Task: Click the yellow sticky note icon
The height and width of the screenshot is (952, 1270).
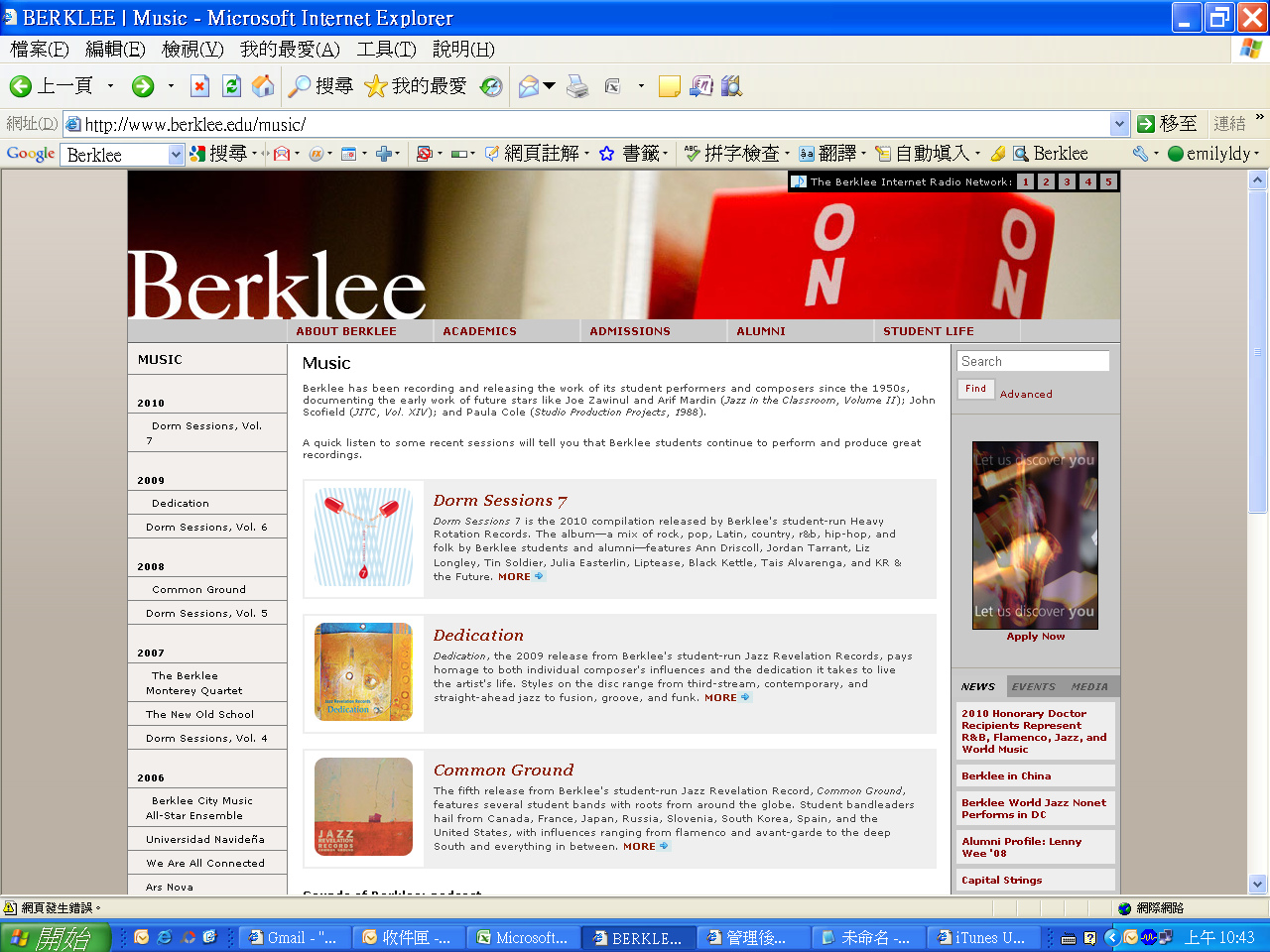Action: tap(670, 87)
